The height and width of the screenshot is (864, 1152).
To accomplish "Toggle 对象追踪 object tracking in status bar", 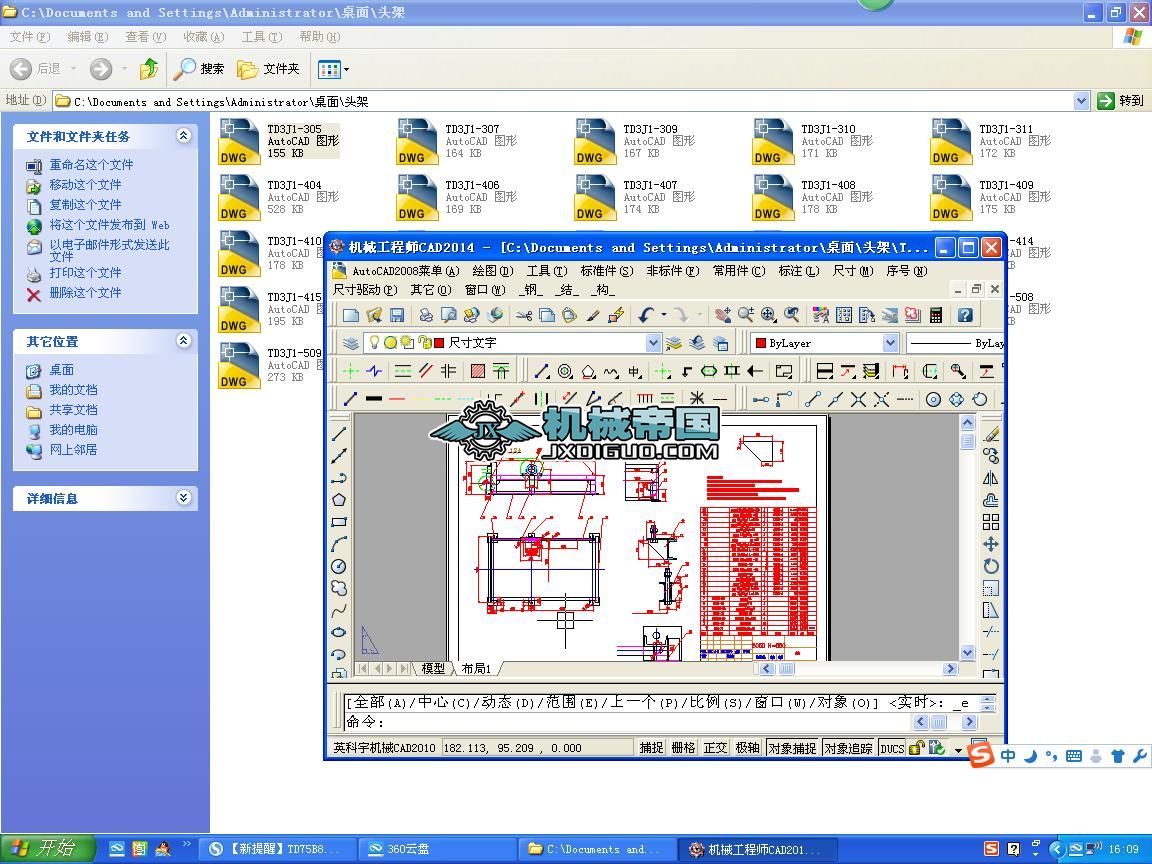I will point(848,748).
